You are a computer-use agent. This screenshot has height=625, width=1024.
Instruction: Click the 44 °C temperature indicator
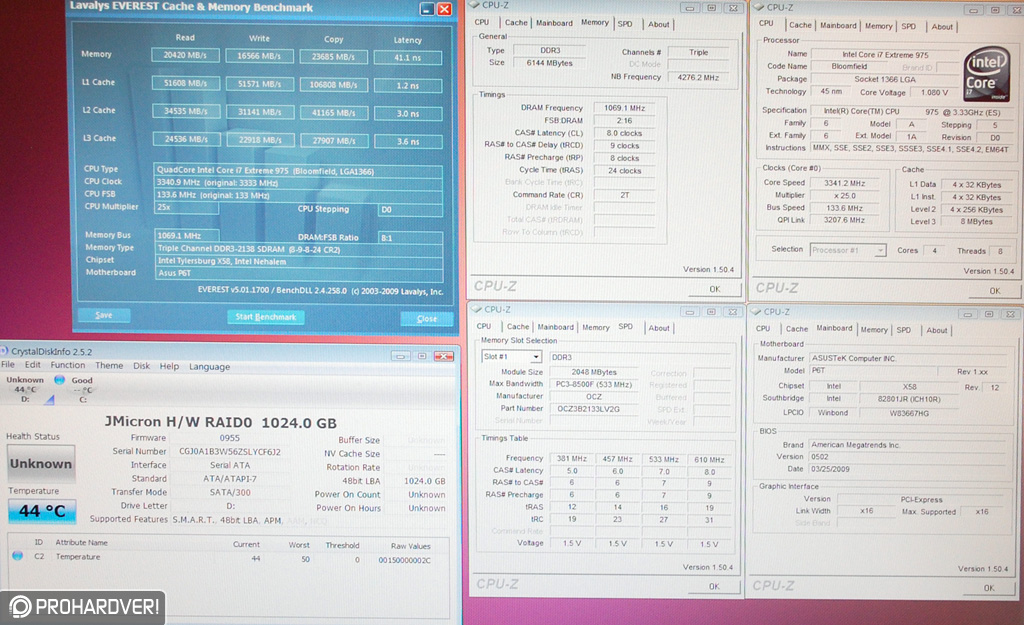(42, 511)
